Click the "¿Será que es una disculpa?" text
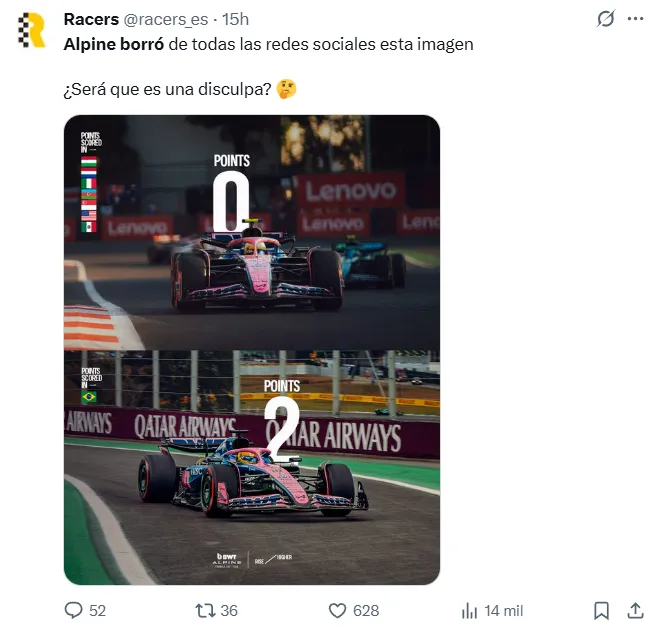This screenshot has height=627, width=653. tap(167, 89)
